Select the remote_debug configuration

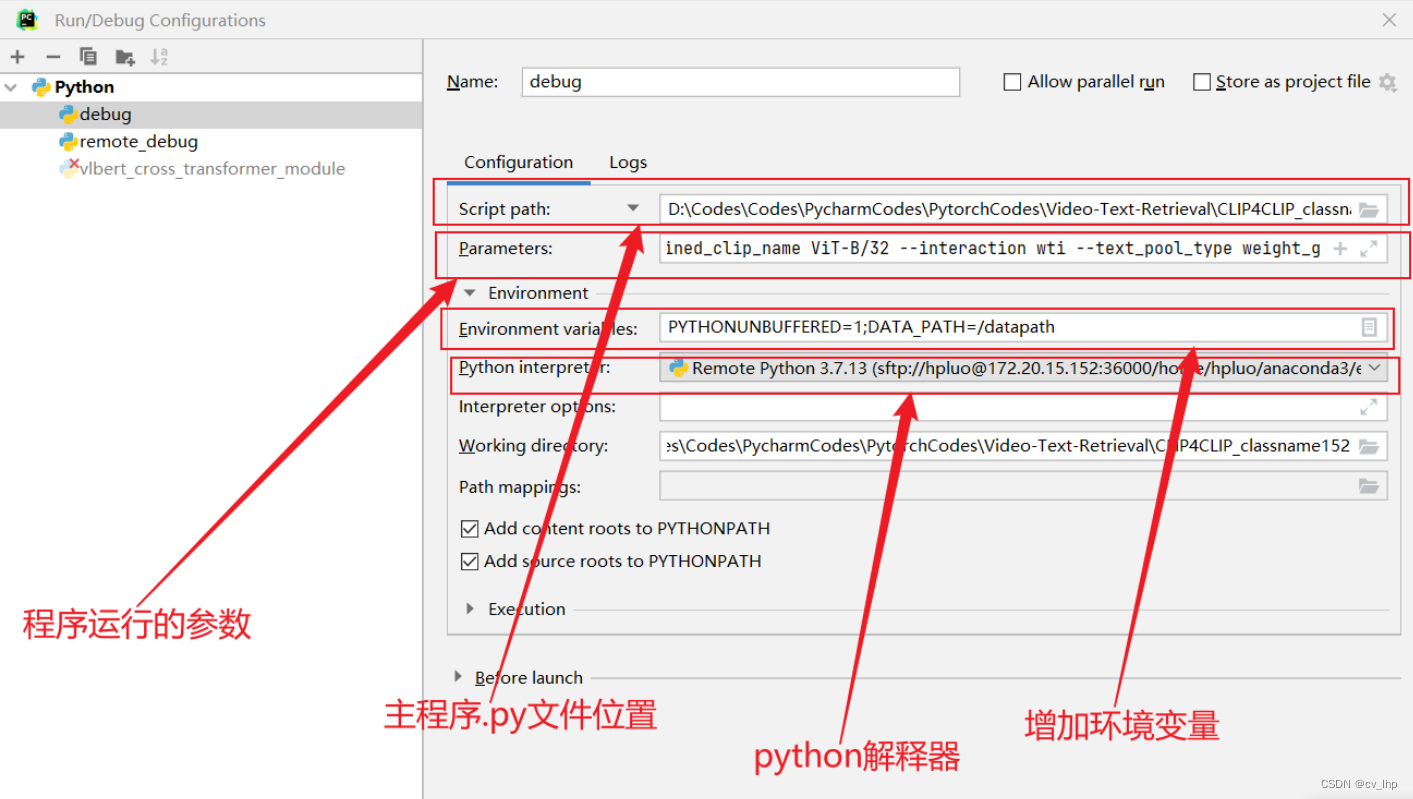(211, 141)
